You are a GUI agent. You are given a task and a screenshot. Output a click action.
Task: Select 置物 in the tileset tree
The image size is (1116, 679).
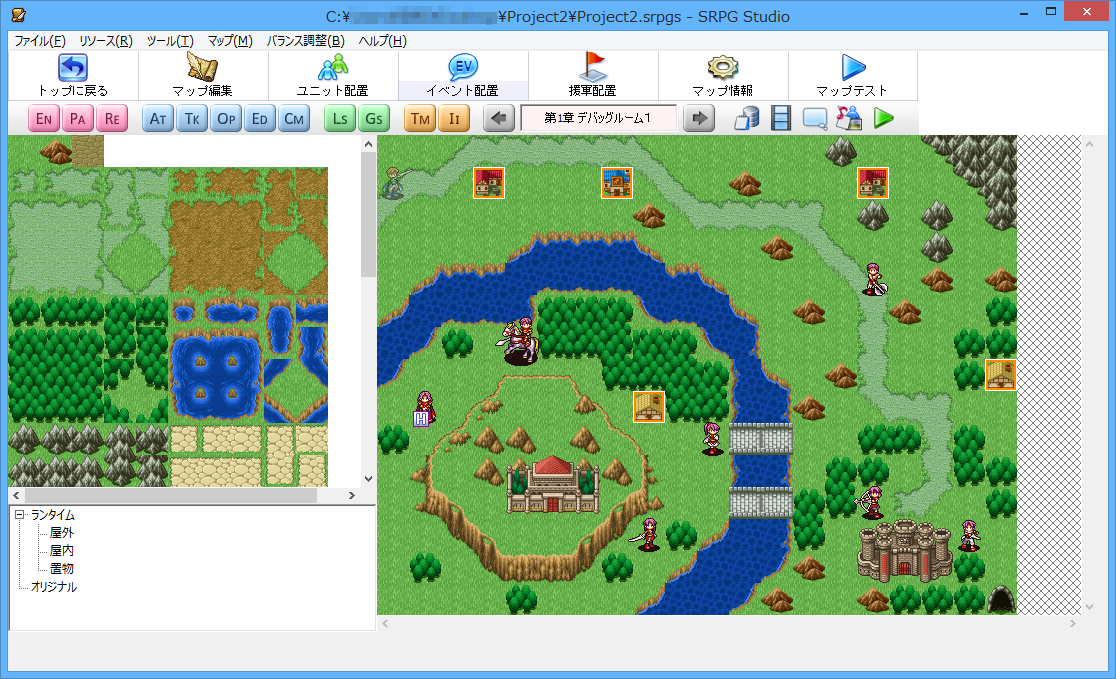[62, 569]
